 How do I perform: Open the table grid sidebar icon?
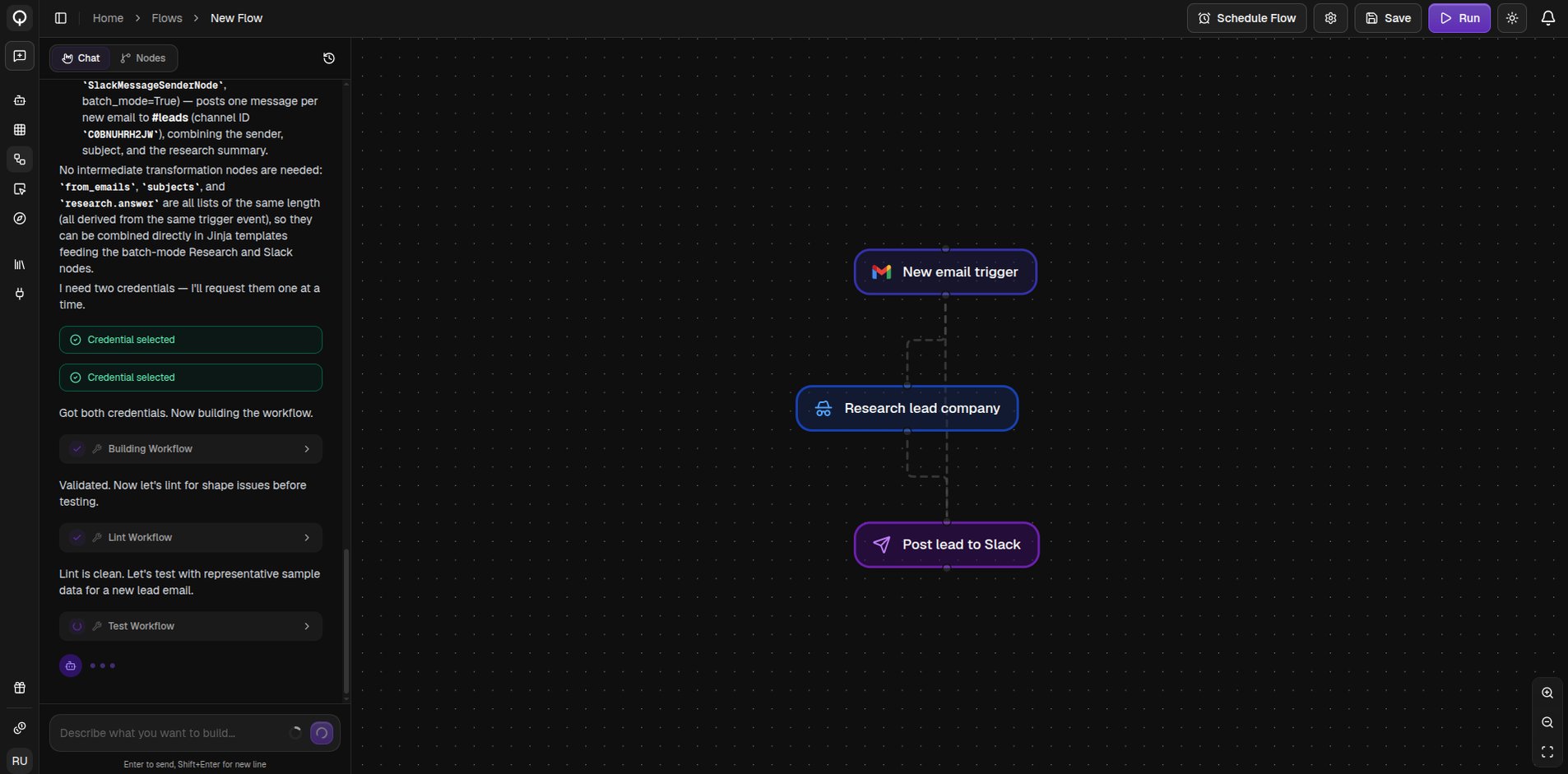[x=20, y=130]
